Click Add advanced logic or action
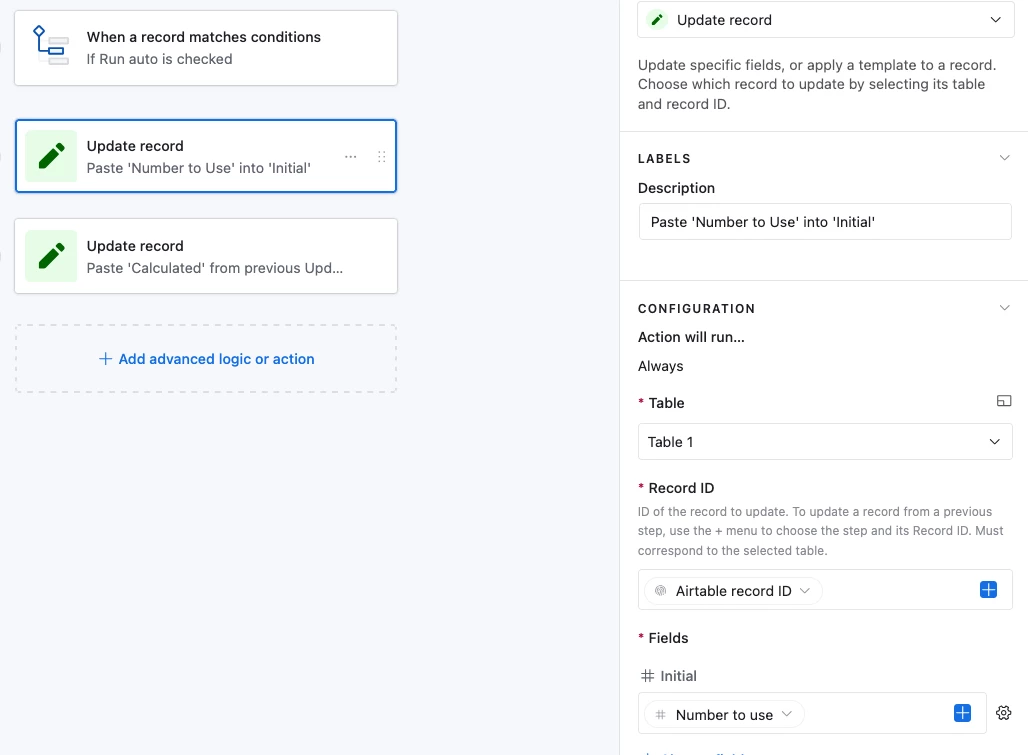Viewport: 1028px width, 755px height. click(207, 359)
